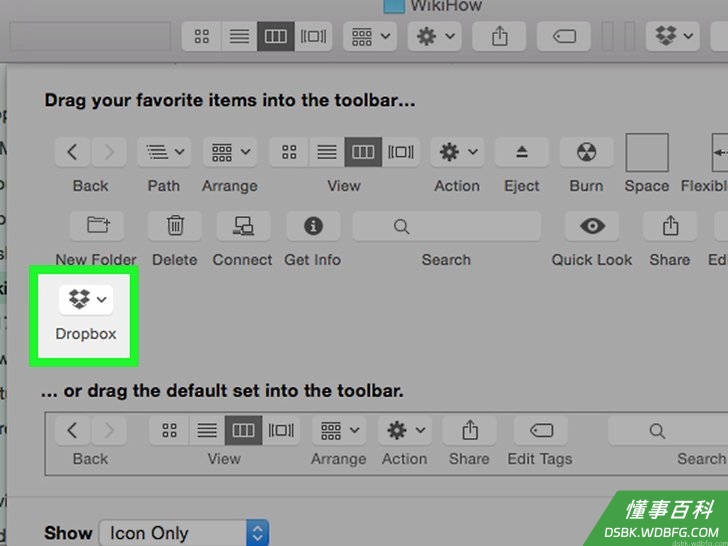The image size is (728, 546).
Task: Click the Back arrow in the items palette
Action: pos(72,152)
